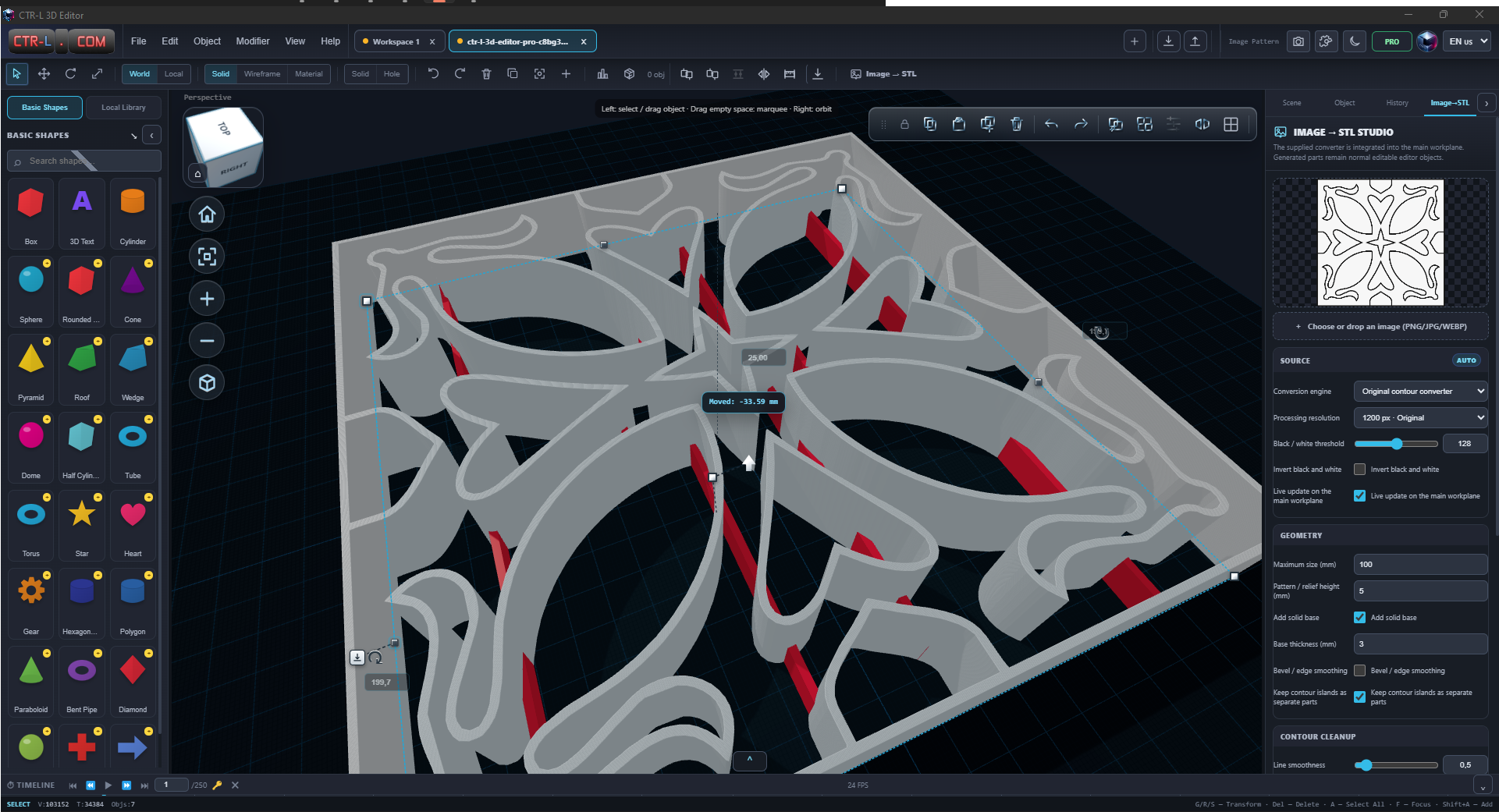1499x812 pixels.
Task: Zoom in with the plus viewport button
Action: pos(207,299)
